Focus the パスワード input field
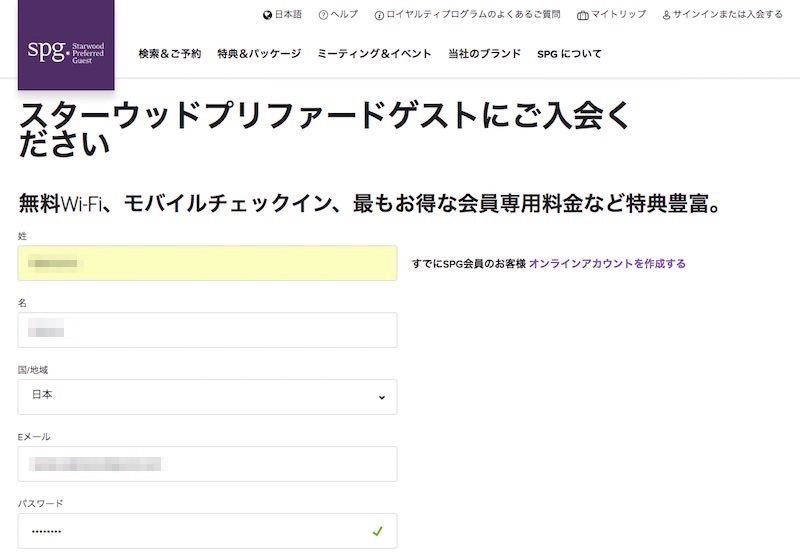Screen dimensions: 800x555 (x=208, y=531)
